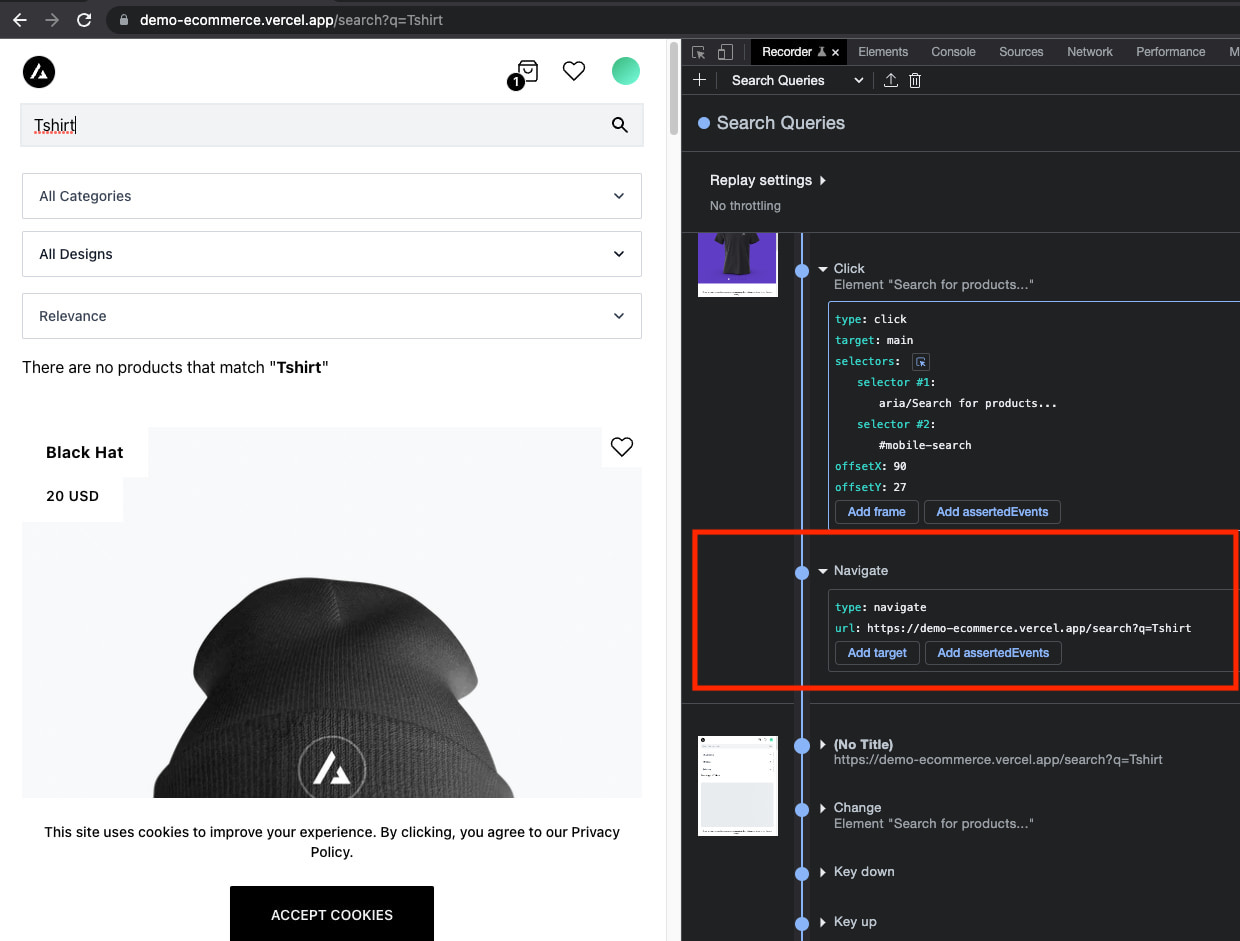The image size is (1240, 941).
Task: Click Add target on the Navigate step
Action: 876,653
